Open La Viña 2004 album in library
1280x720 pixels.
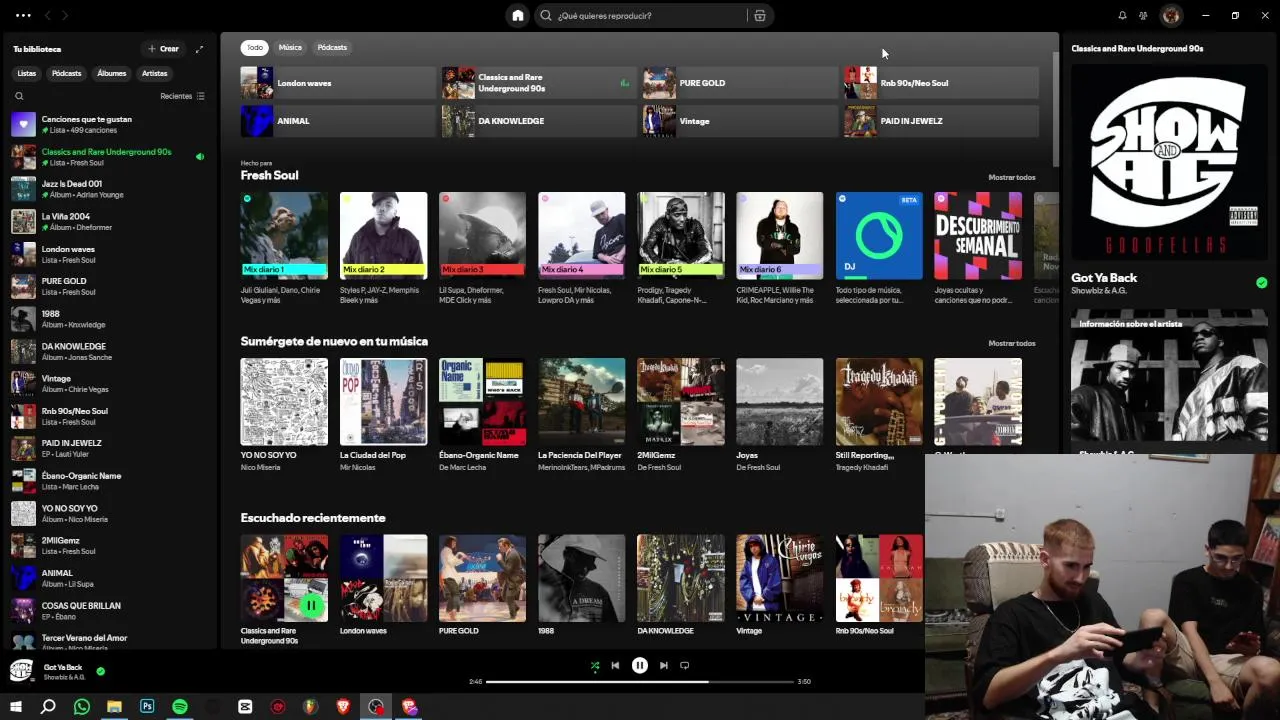tap(110, 221)
